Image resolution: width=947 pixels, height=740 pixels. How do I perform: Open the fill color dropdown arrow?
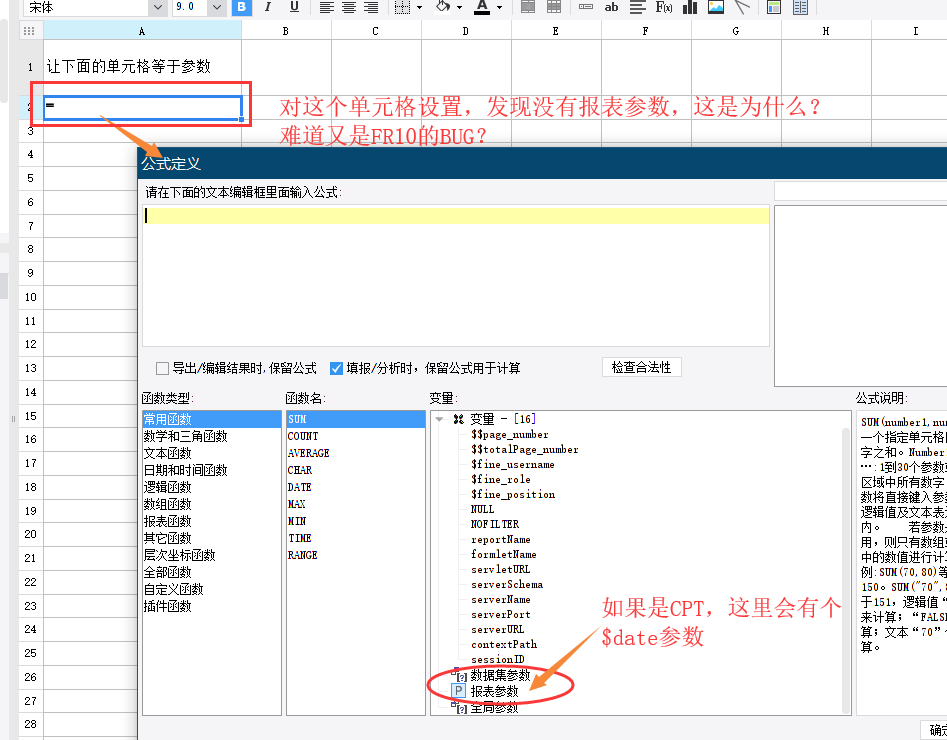coord(460,7)
